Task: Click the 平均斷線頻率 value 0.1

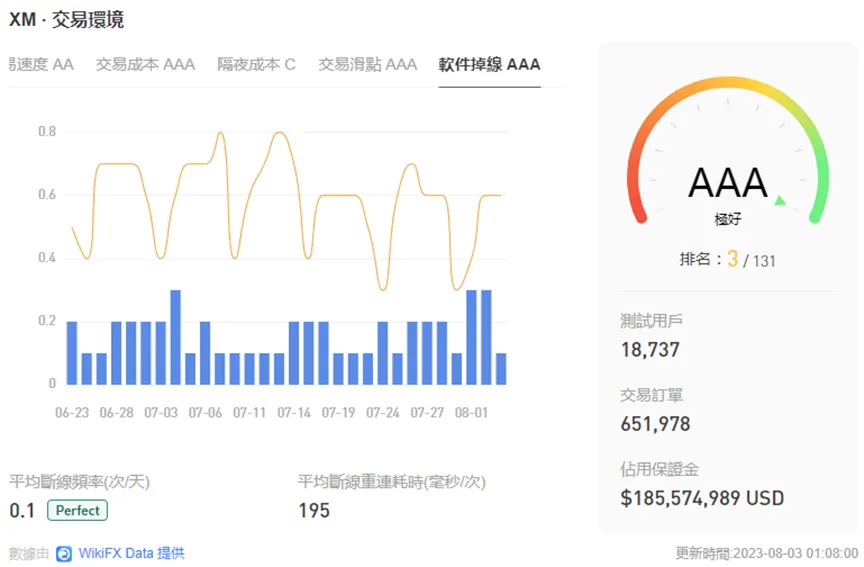Action: (22, 511)
